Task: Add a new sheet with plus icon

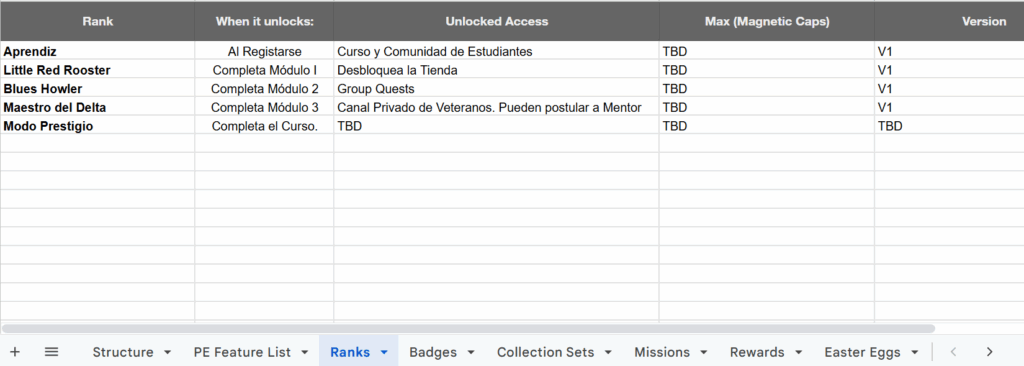Action: coord(15,352)
